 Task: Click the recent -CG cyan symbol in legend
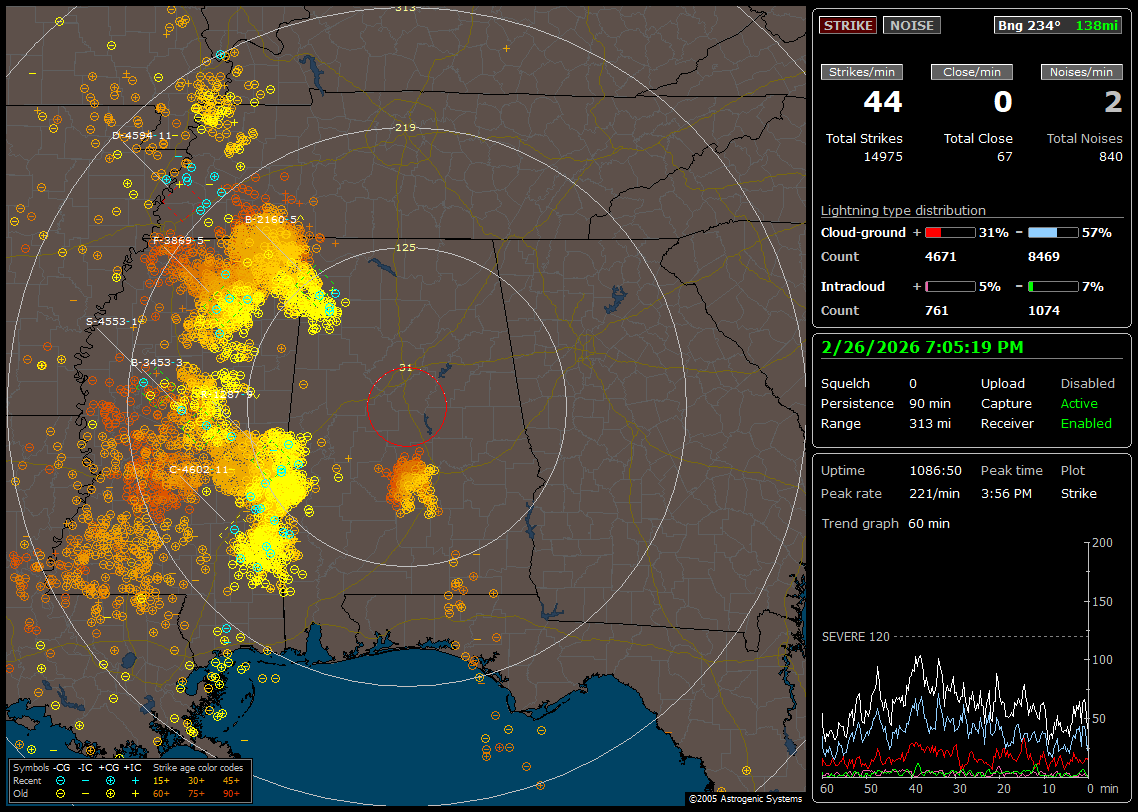[61, 780]
